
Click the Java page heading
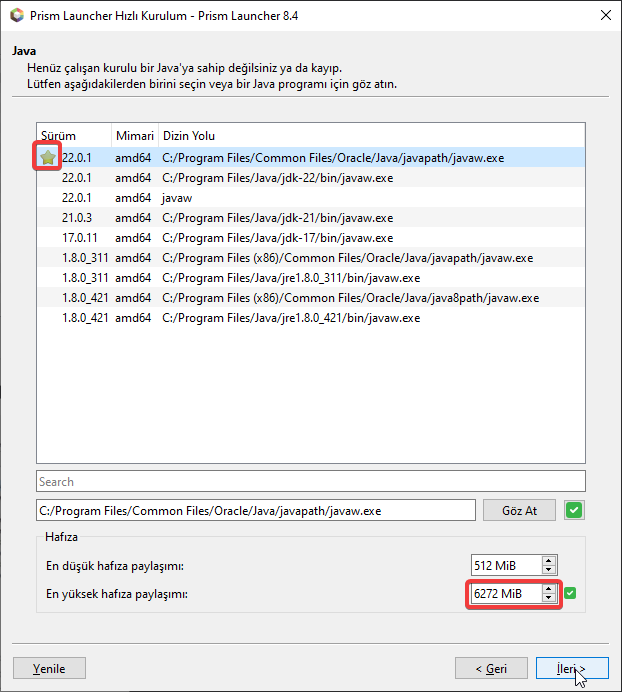[24, 51]
